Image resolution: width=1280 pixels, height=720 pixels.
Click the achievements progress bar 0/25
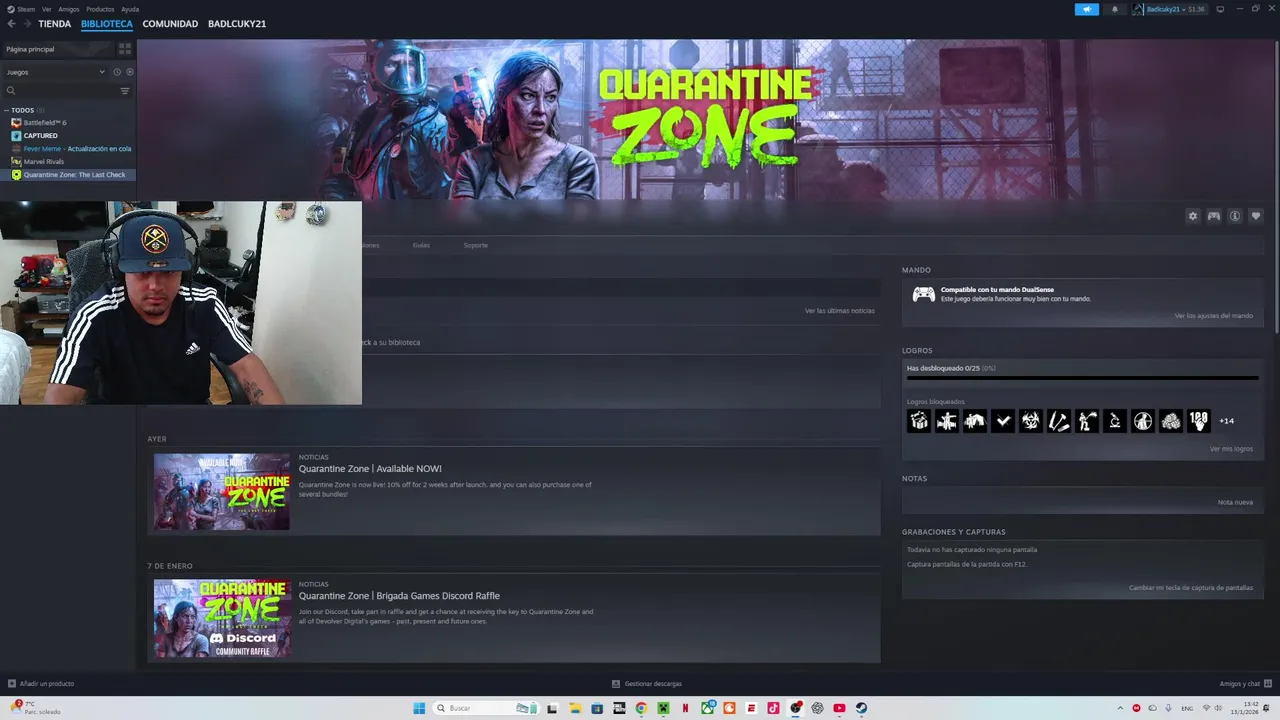point(1082,378)
